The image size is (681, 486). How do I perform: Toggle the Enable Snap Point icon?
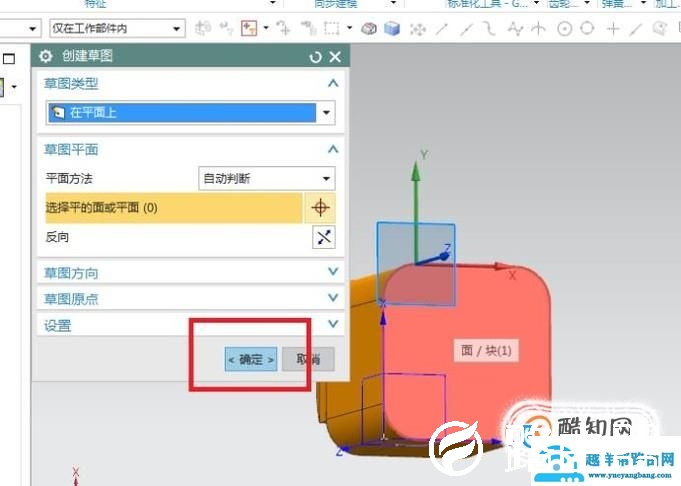[418, 29]
